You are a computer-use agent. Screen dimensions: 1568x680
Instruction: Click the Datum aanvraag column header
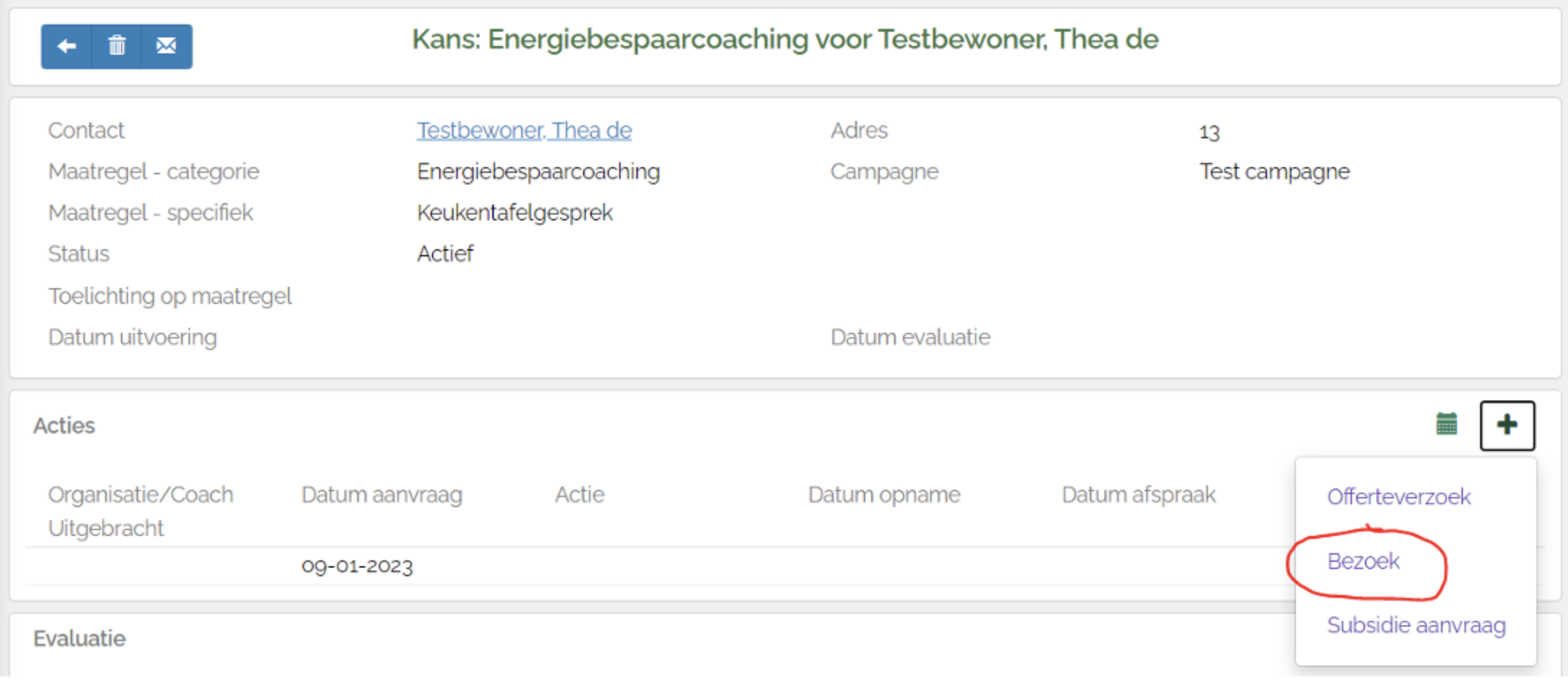pos(382,495)
